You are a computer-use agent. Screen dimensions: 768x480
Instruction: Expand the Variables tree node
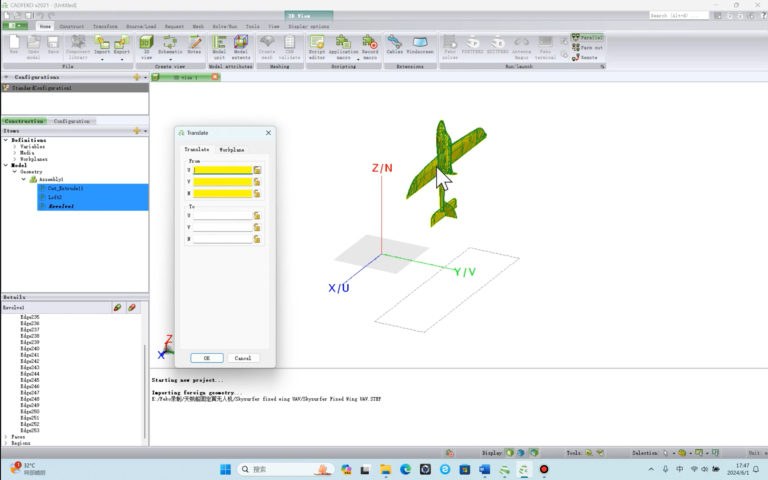pos(15,146)
